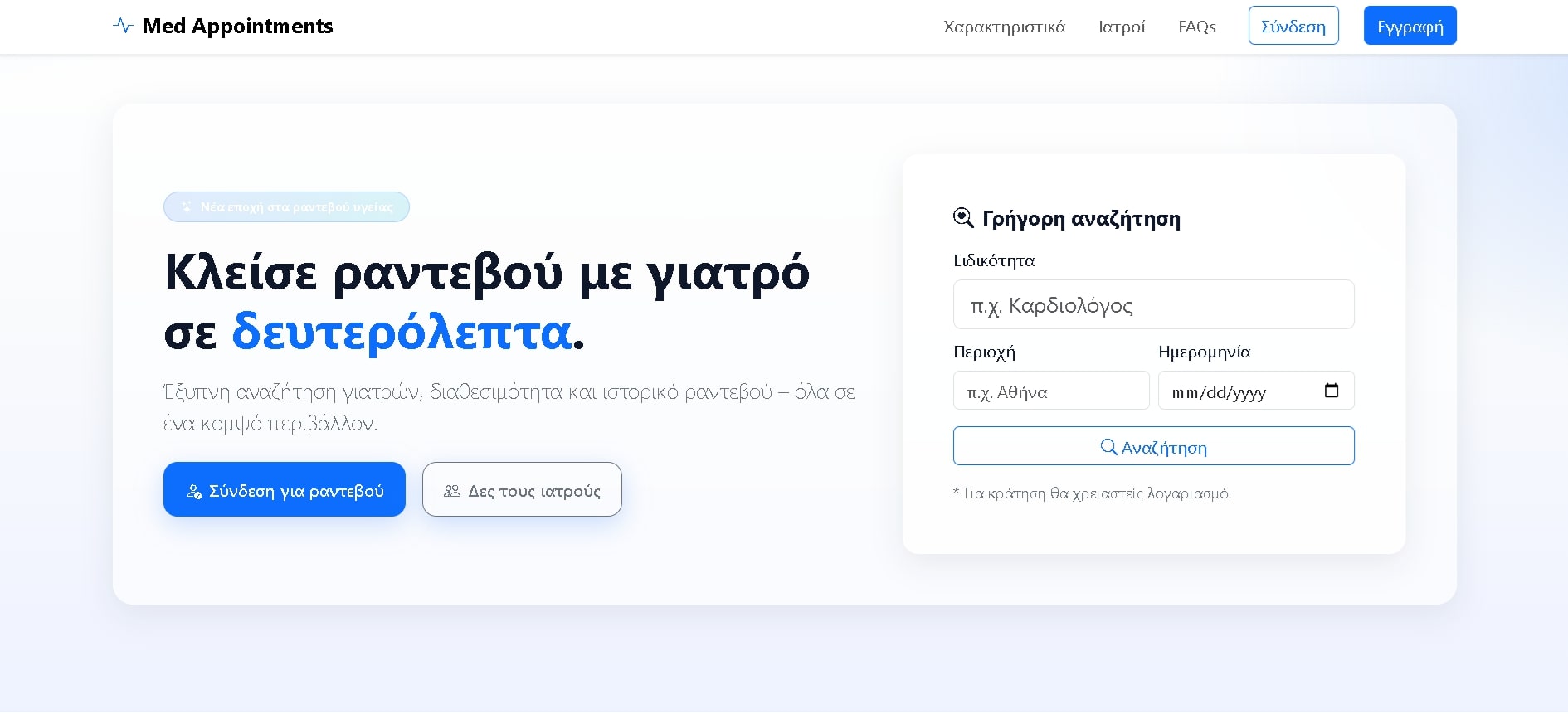This screenshot has width=1568, height=714.
Task: Open the calendar picker in Ημερομηνία
Action: pyautogui.click(x=1332, y=391)
